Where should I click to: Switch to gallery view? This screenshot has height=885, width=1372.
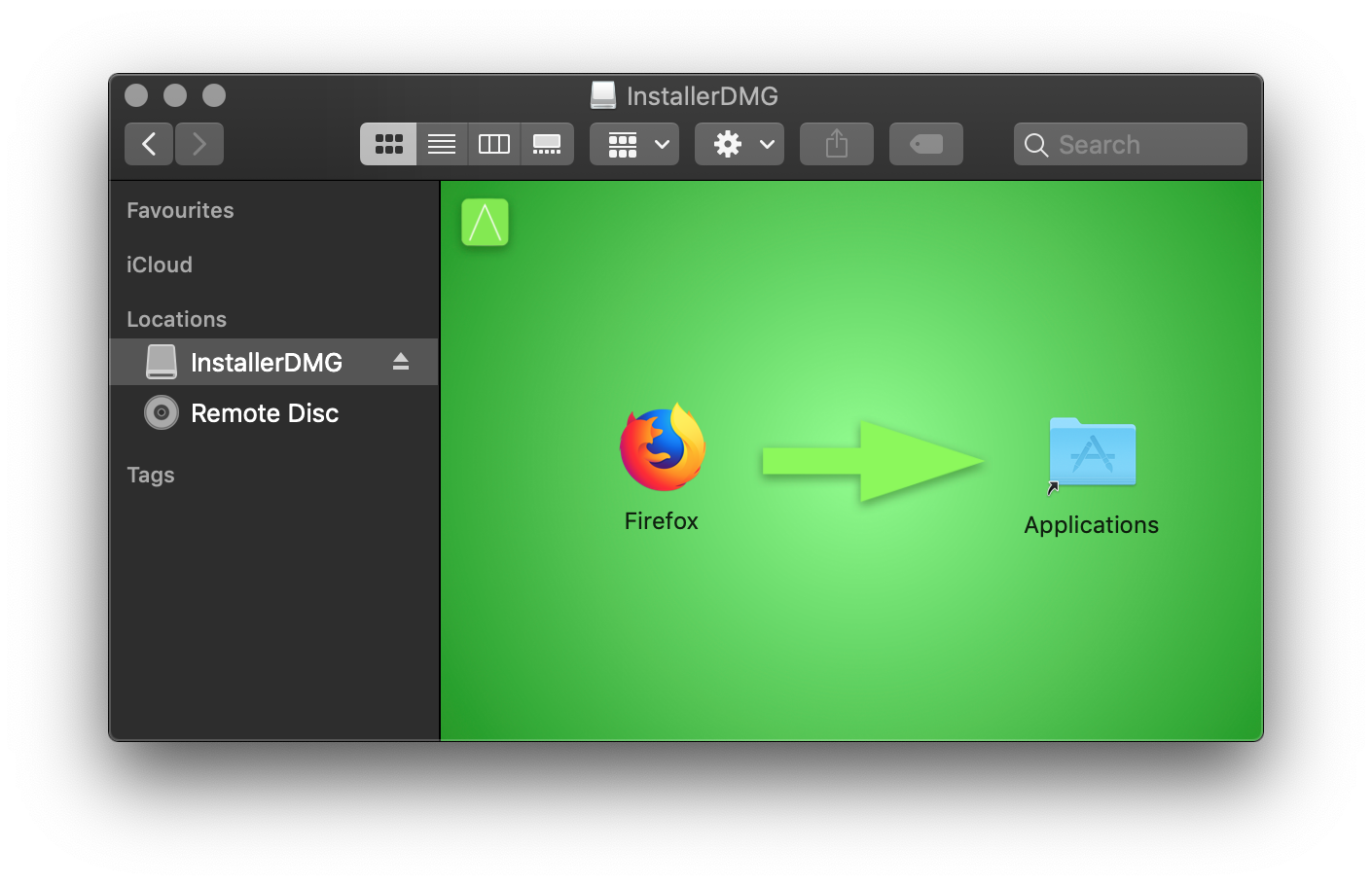pos(547,144)
